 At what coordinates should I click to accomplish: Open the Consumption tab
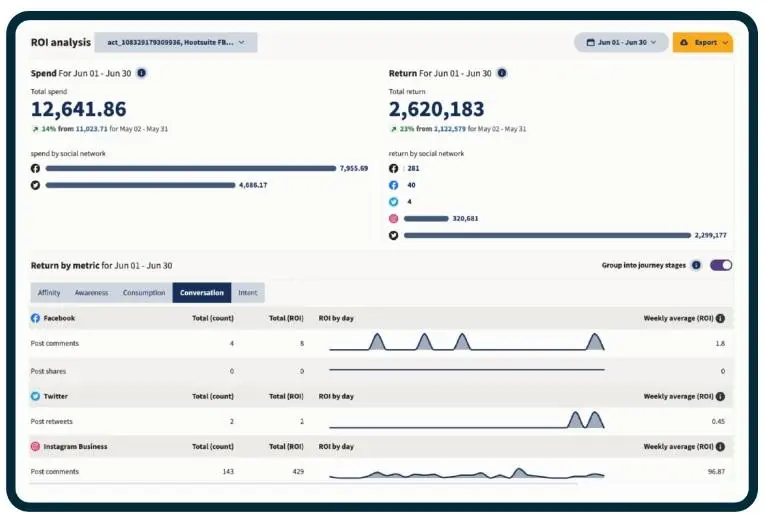[144, 293]
